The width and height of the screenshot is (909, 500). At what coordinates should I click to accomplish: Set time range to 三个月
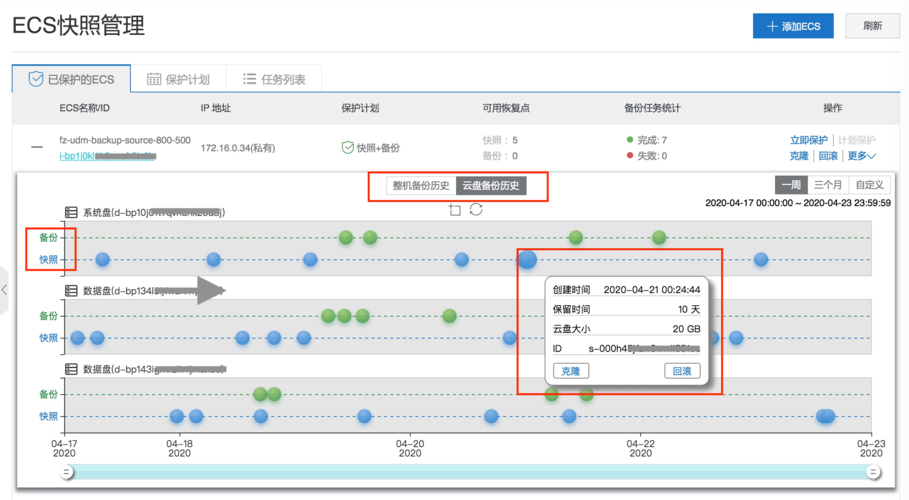[x=828, y=185]
